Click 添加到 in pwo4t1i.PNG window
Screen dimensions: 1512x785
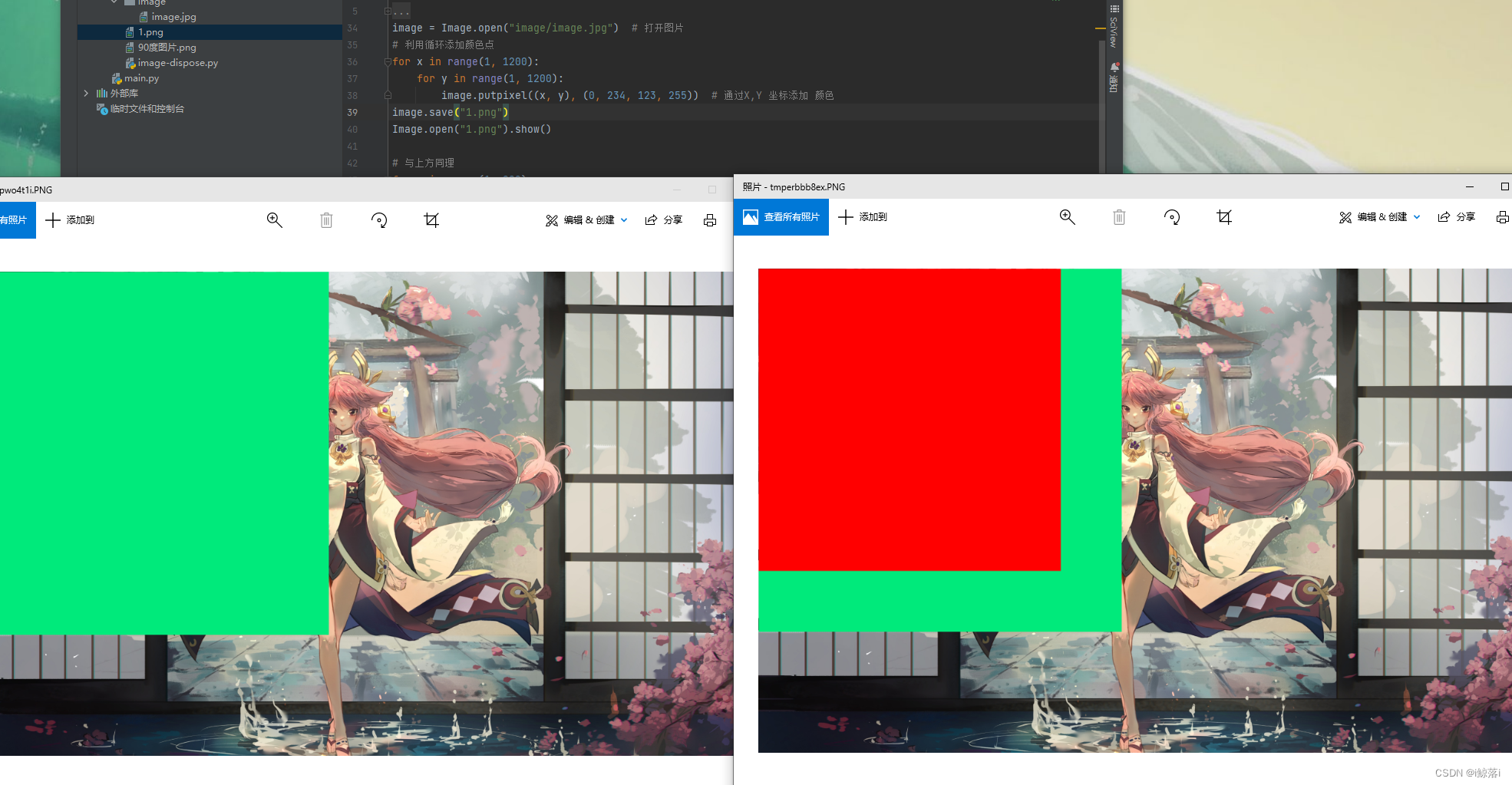tap(70, 220)
